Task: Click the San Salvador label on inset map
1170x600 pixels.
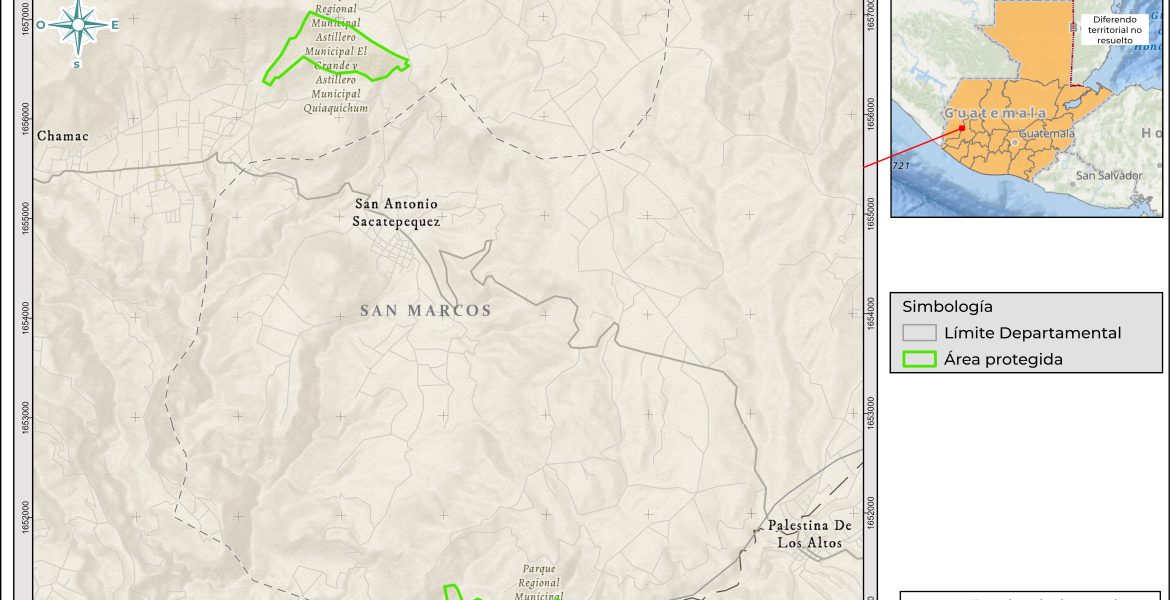Action: (x=1110, y=176)
